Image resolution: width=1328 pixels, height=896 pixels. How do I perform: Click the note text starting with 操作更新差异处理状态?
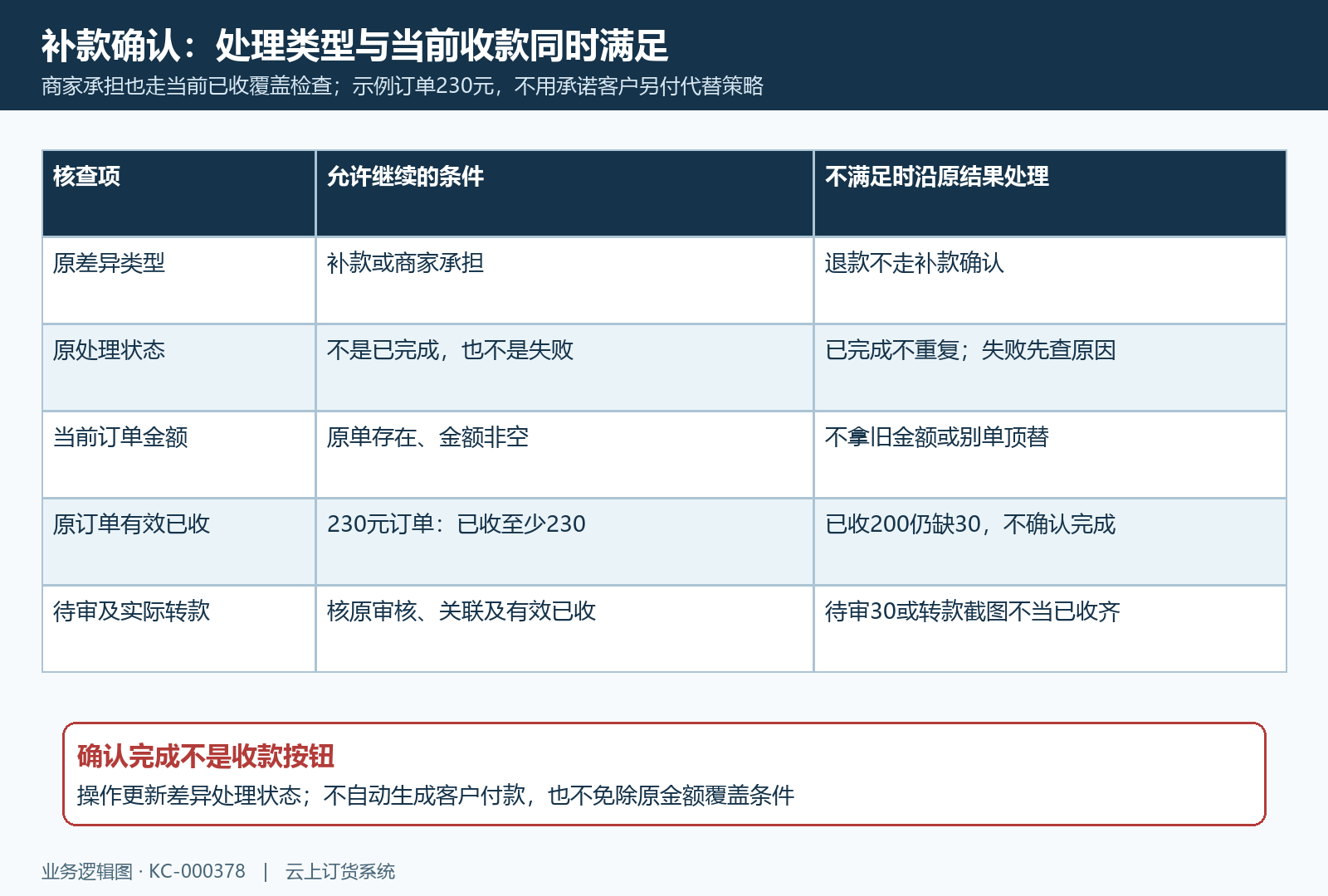(x=436, y=796)
